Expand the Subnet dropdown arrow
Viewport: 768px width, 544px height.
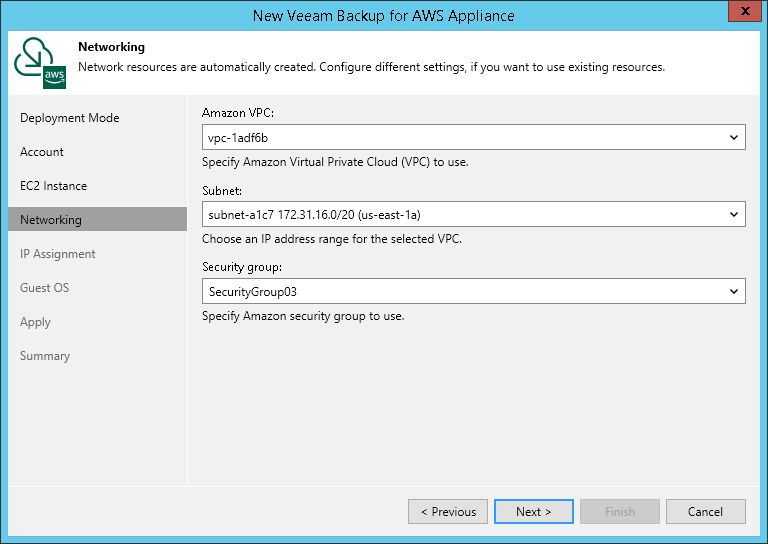pos(734,214)
